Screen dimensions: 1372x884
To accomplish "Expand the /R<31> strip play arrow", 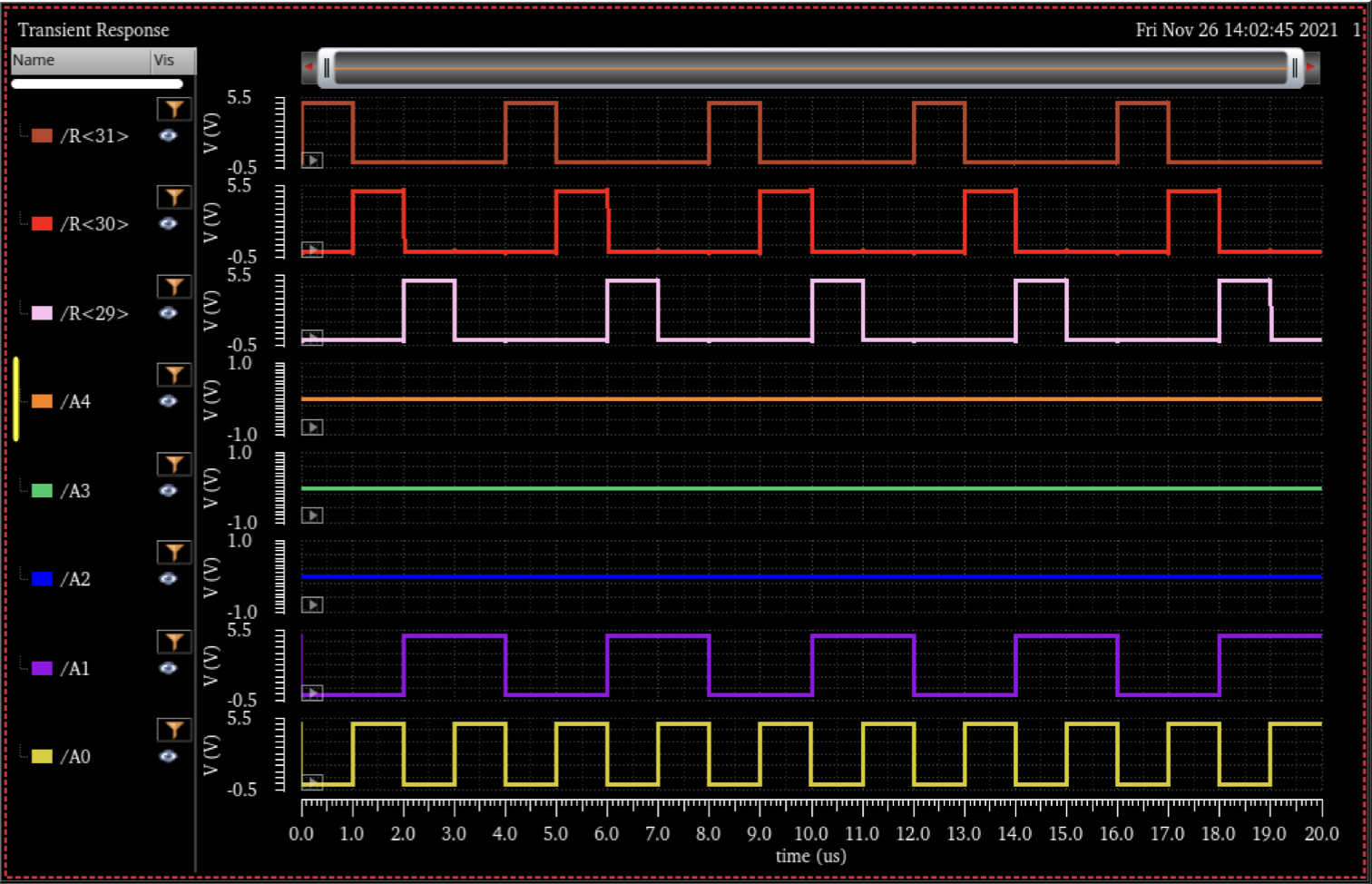I will 312,161.
